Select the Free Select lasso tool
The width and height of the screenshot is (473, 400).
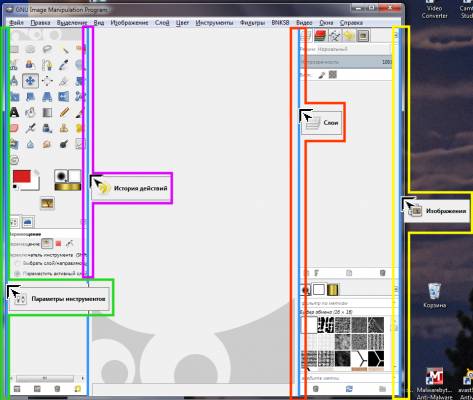47,49
